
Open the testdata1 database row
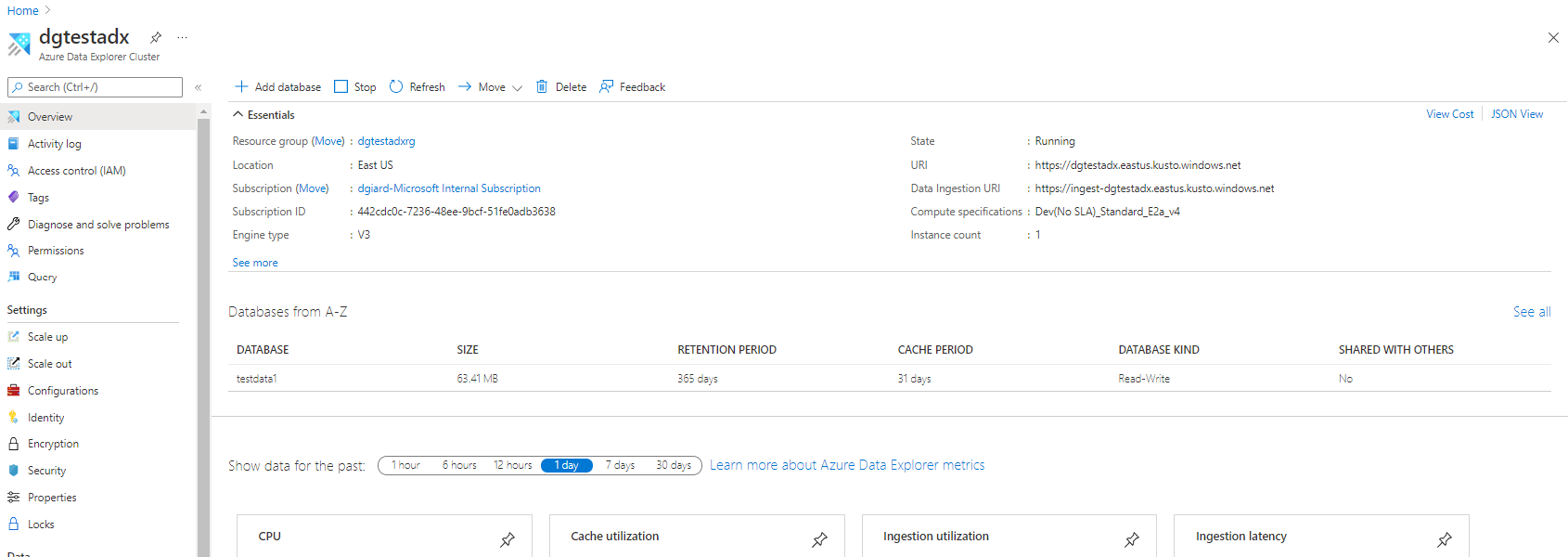890,379
